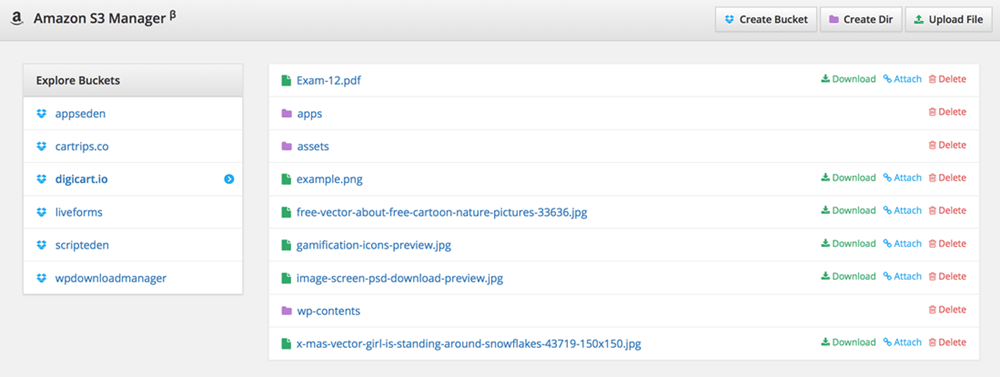Viewport: 1000px width, 377px height.
Task: Click the purple folder icon beside wp-contents
Action: coord(286,311)
